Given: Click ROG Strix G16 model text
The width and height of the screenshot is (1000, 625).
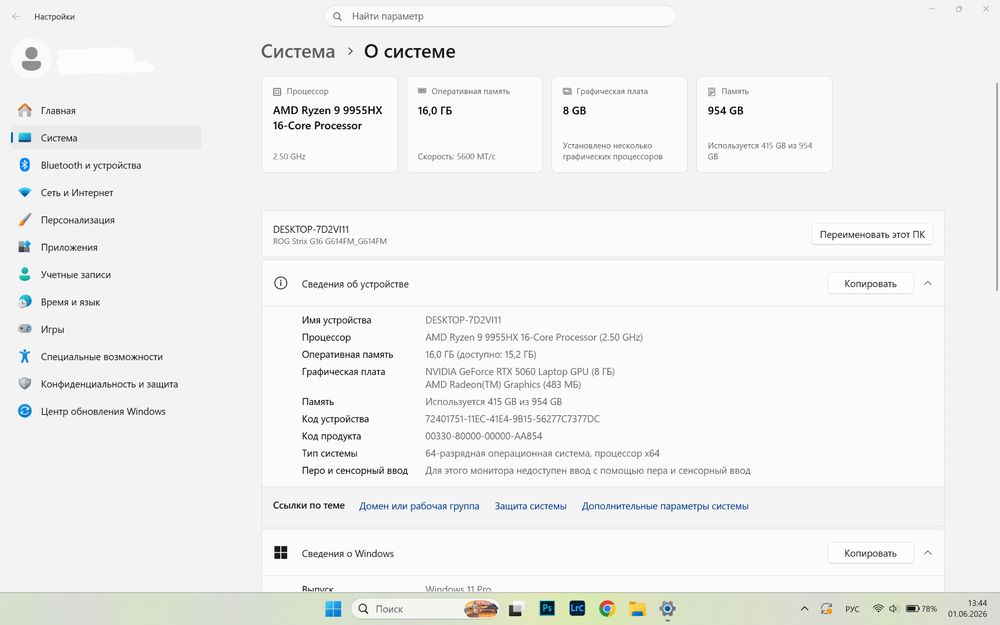Looking at the screenshot, I should [330, 242].
